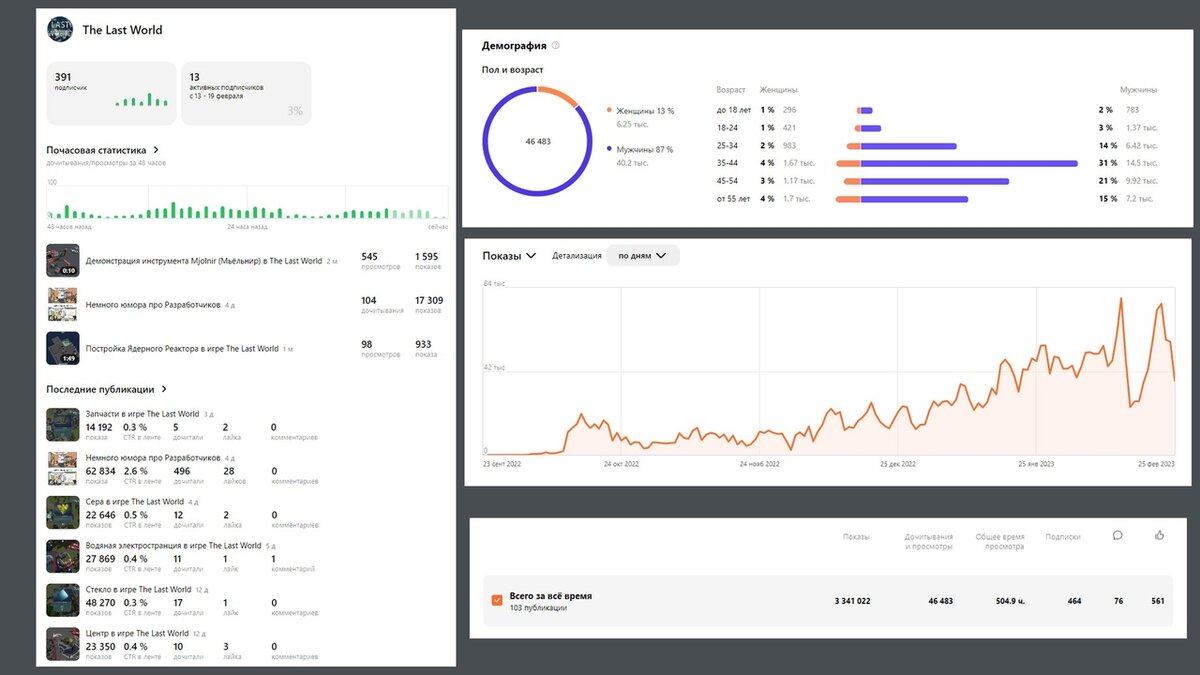Click the 13 активных подписчиков card
Image resolution: width=1200 pixels, height=675 pixels.
(x=246, y=93)
